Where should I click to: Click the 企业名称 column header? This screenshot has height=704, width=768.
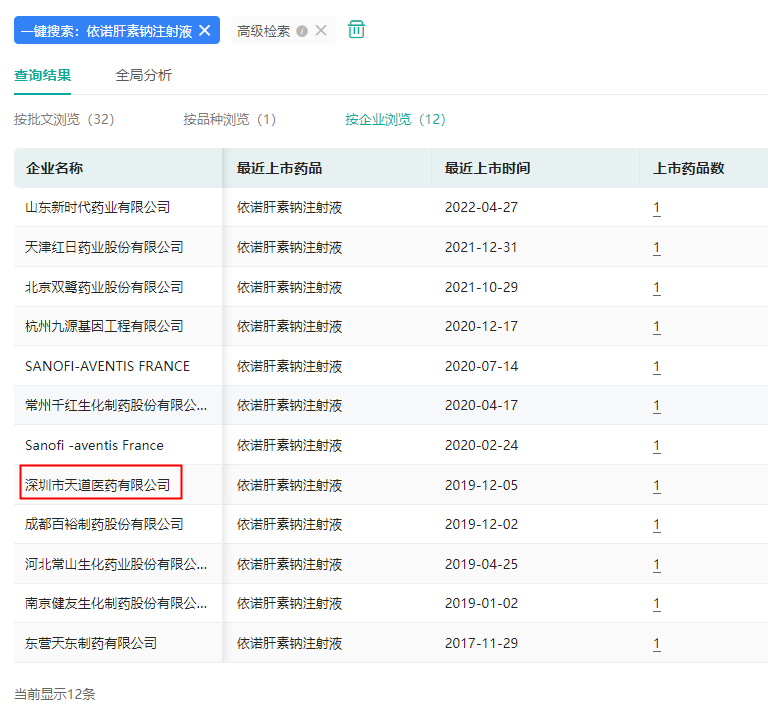tap(54, 168)
